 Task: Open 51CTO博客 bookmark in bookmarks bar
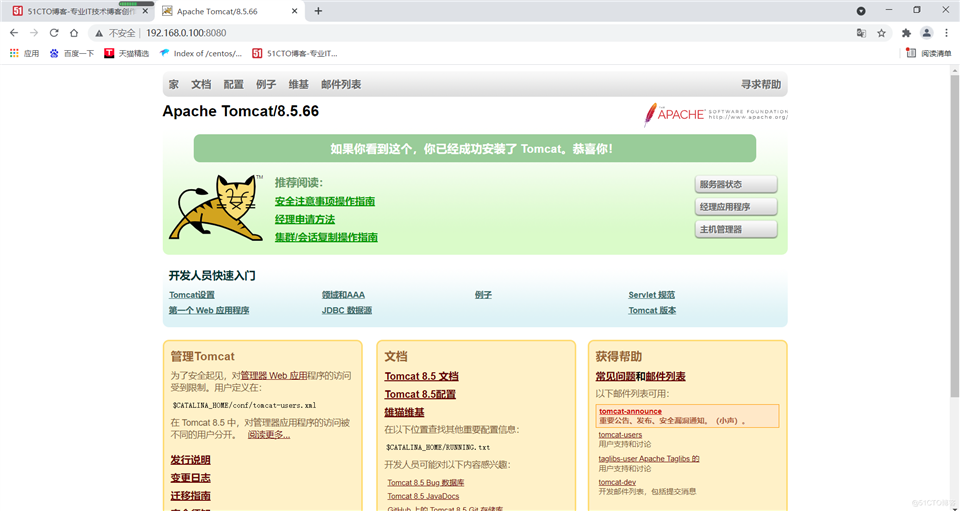point(294,53)
